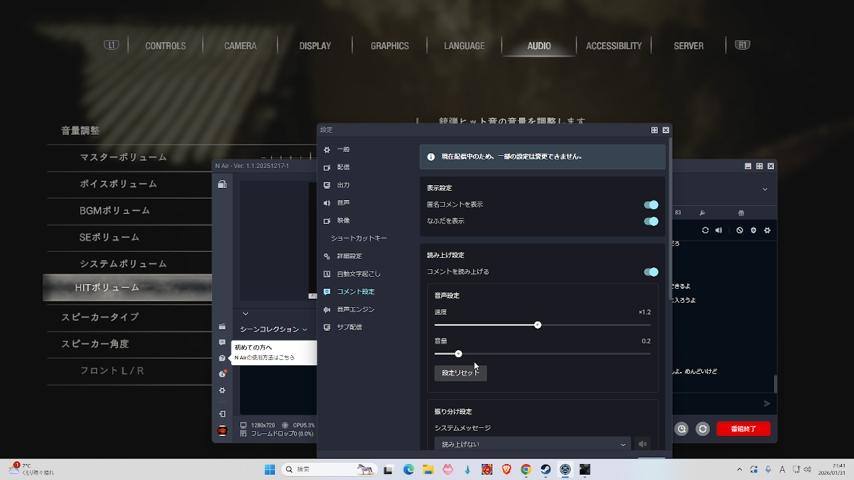
Task: Open 音声 (Audio) settings category
Action: pos(343,203)
